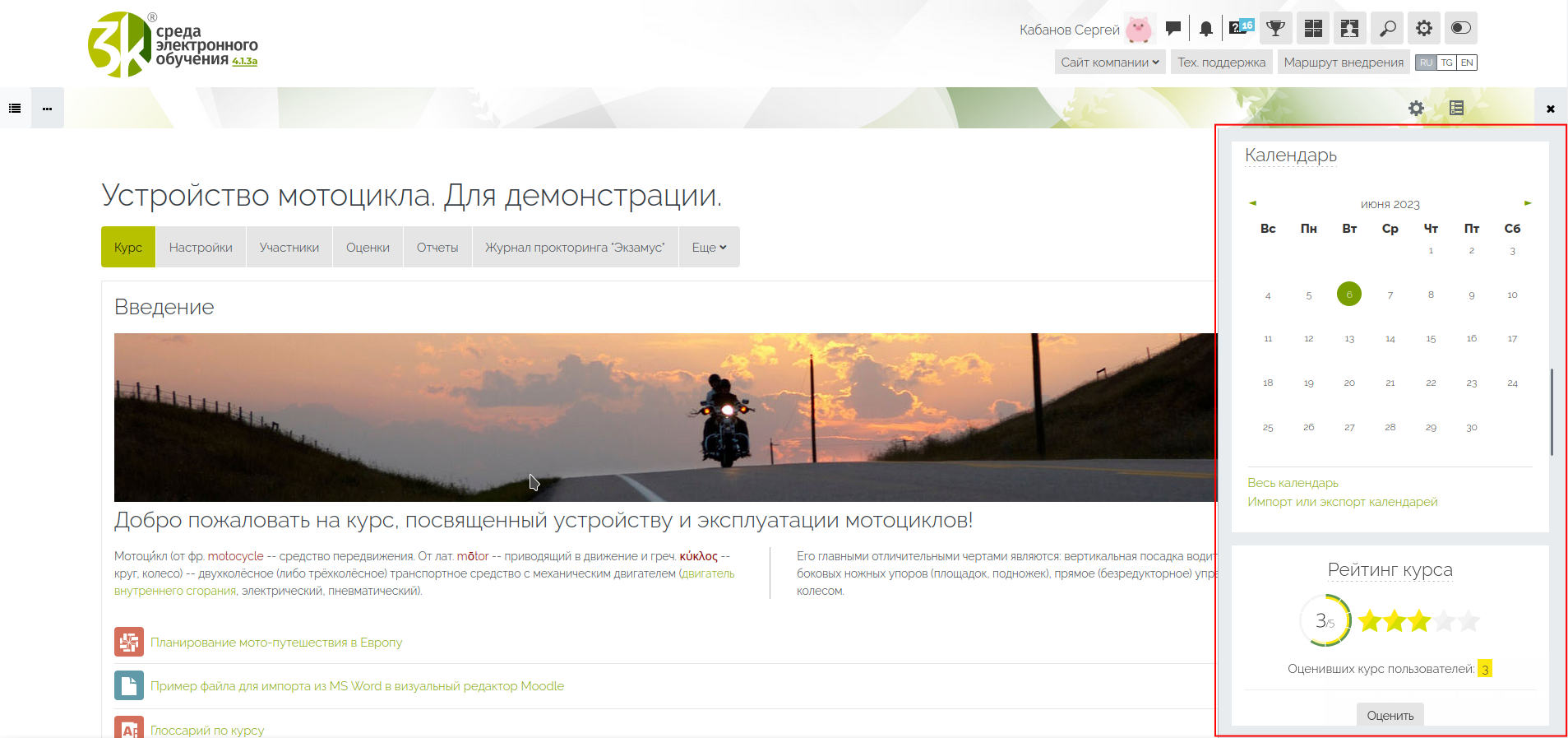This screenshot has width=1568, height=738.
Task: Click the Календарь block heading
Action: tap(1291, 155)
